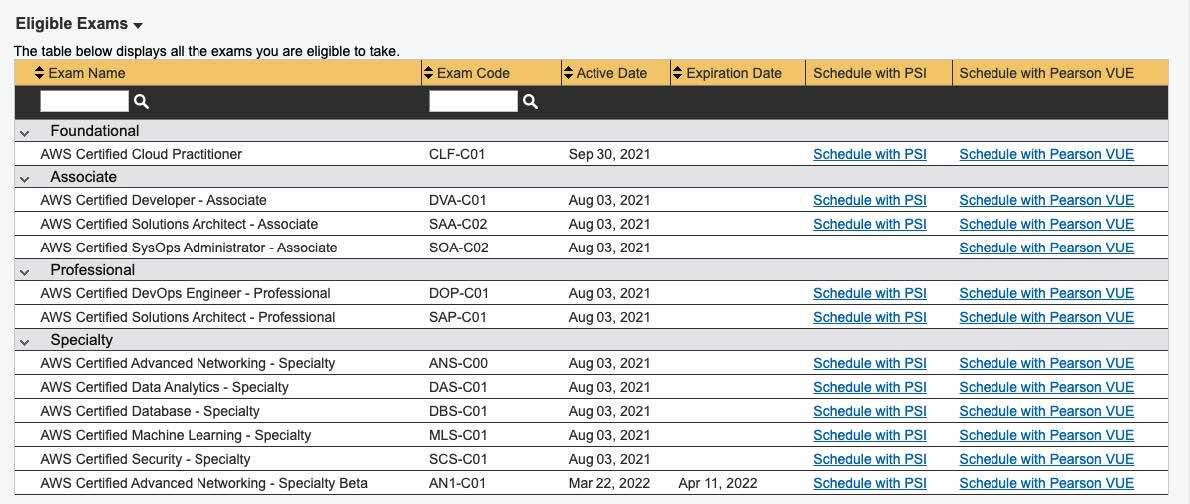Collapse the Eligible Exams section arrow
Image resolution: width=1190 pixels, height=504 pixels.
[138, 26]
